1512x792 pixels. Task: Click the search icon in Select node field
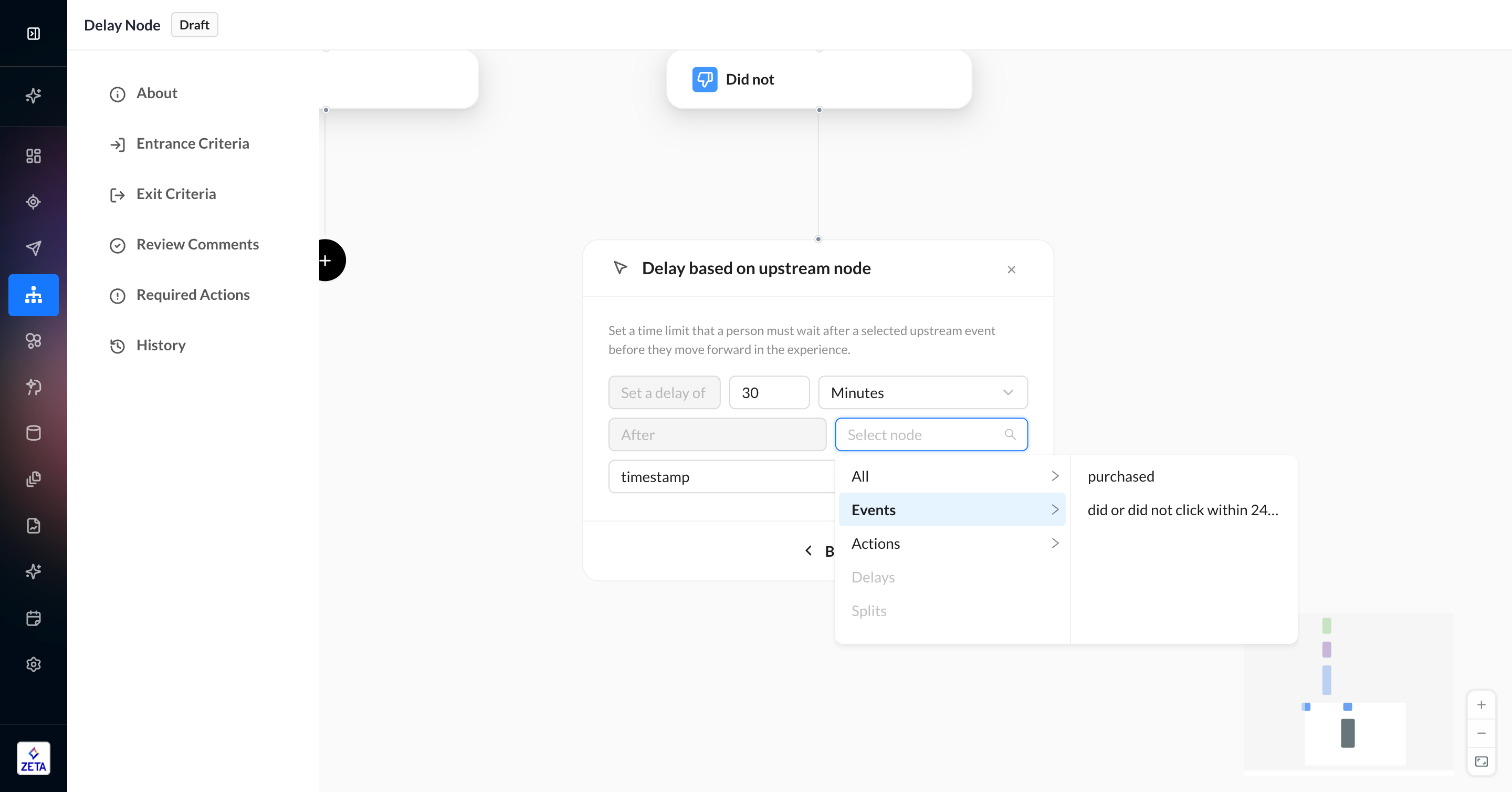click(x=1010, y=434)
